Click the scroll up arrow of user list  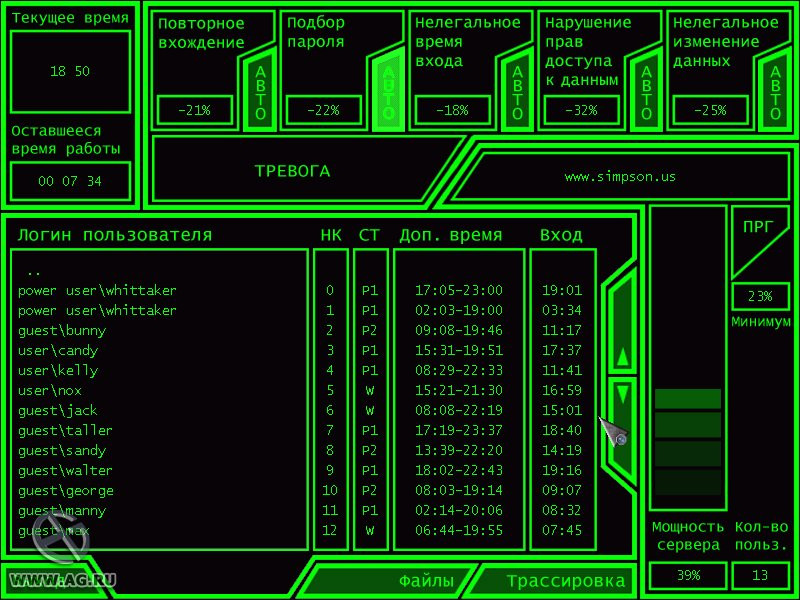(x=622, y=327)
